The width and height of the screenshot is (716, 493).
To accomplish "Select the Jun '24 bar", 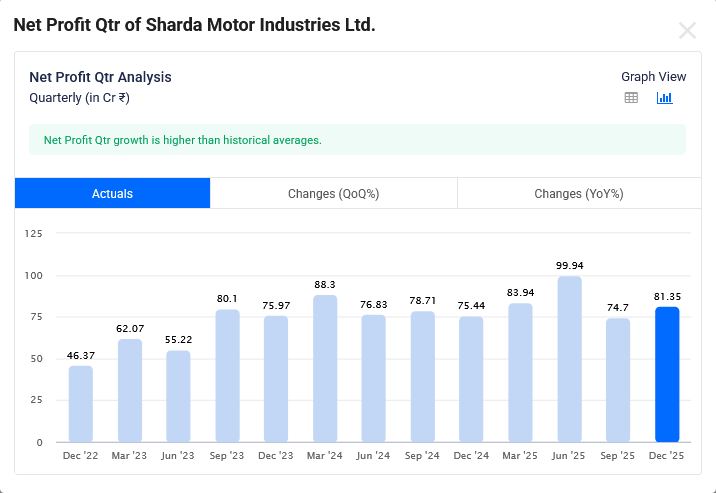I will point(374,378).
